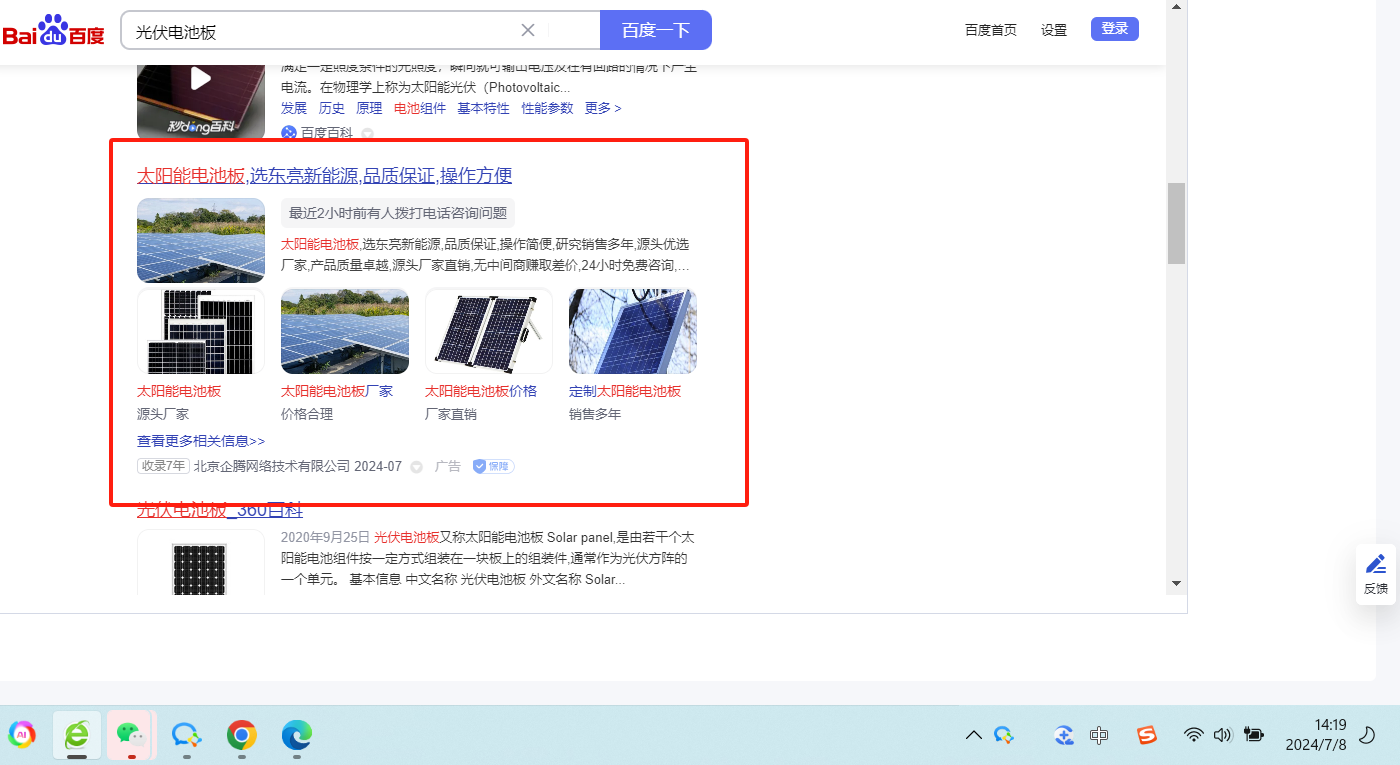Screen dimensions: 1400x765
Task: Click the thumbnail above 源头厂家
Action: click(201, 332)
